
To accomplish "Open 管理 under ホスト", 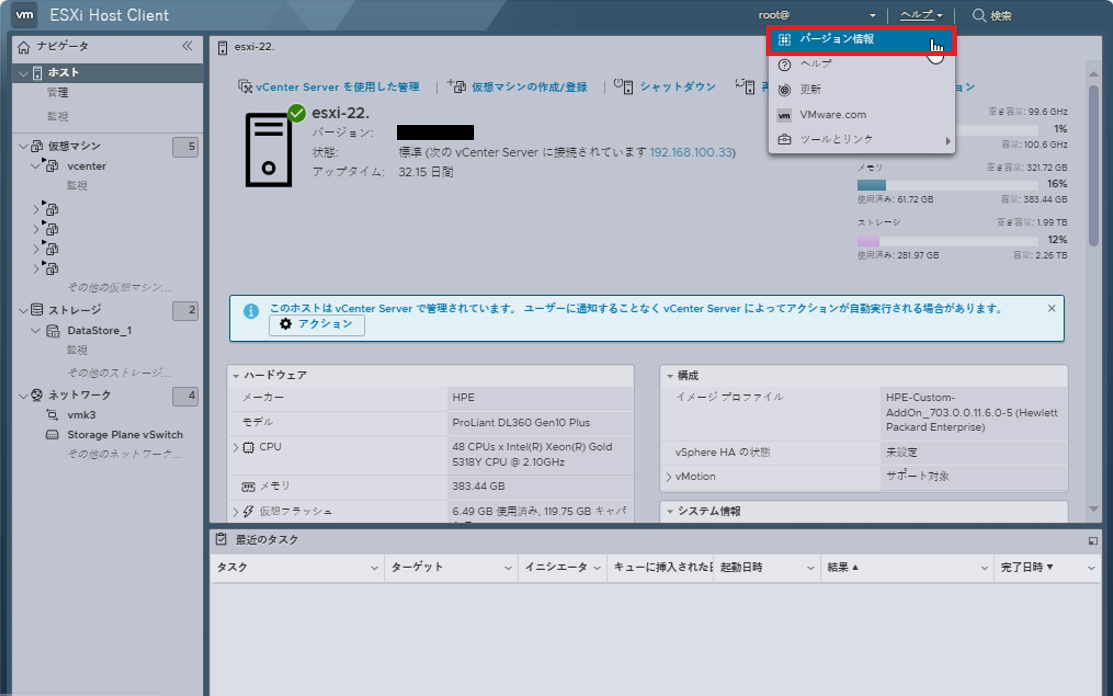I will click(57, 93).
